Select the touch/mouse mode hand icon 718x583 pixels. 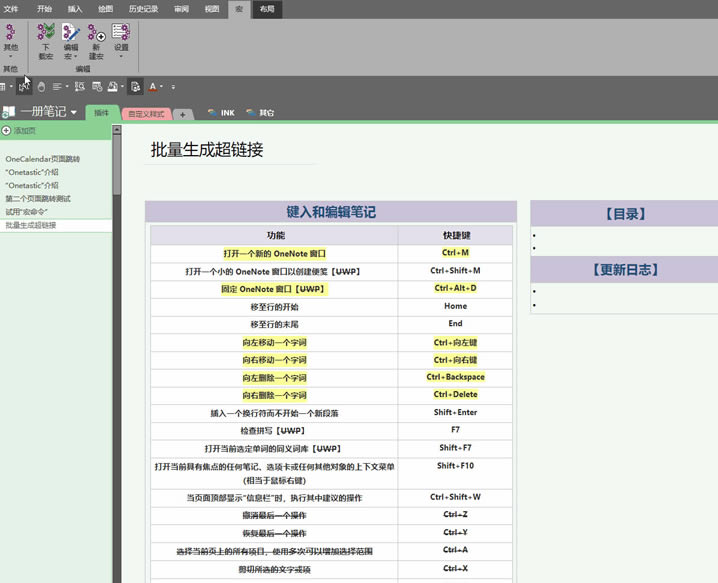[x=41, y=87]
